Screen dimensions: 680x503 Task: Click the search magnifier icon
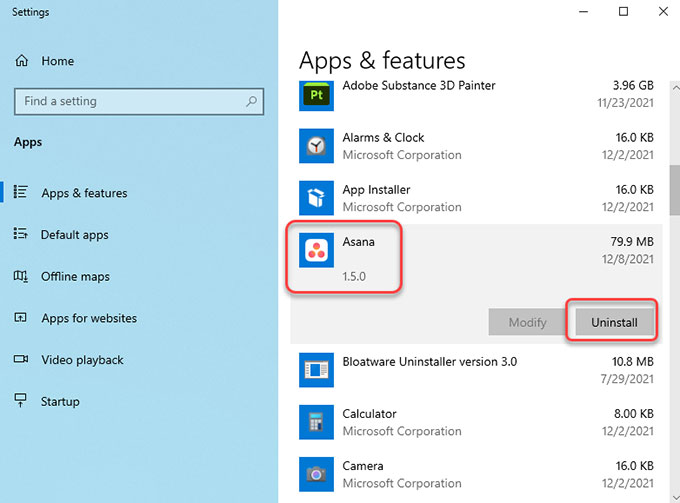(252, 101)
